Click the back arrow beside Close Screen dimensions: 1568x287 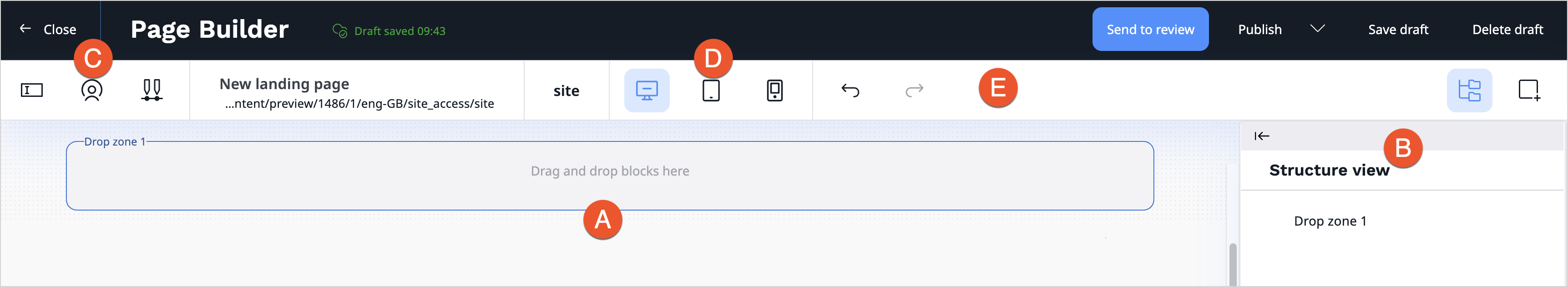coord(25,29)
